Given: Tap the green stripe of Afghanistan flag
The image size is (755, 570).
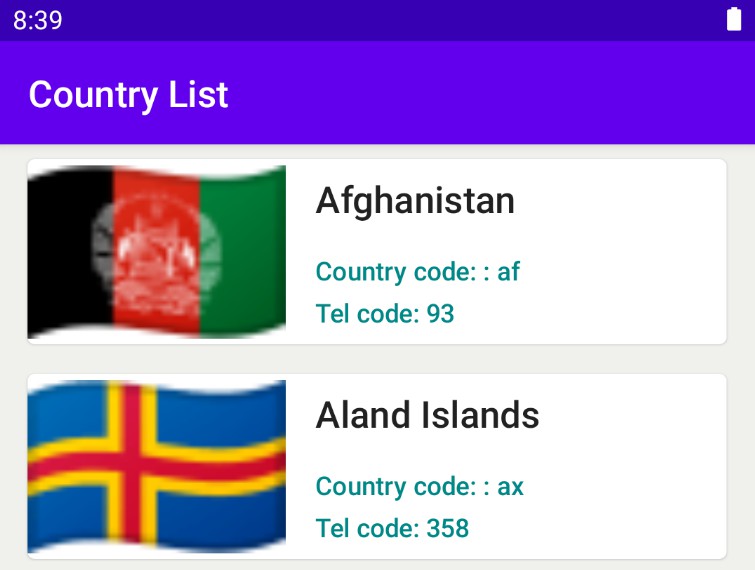Looking at the screenshot, I should 243,249.
